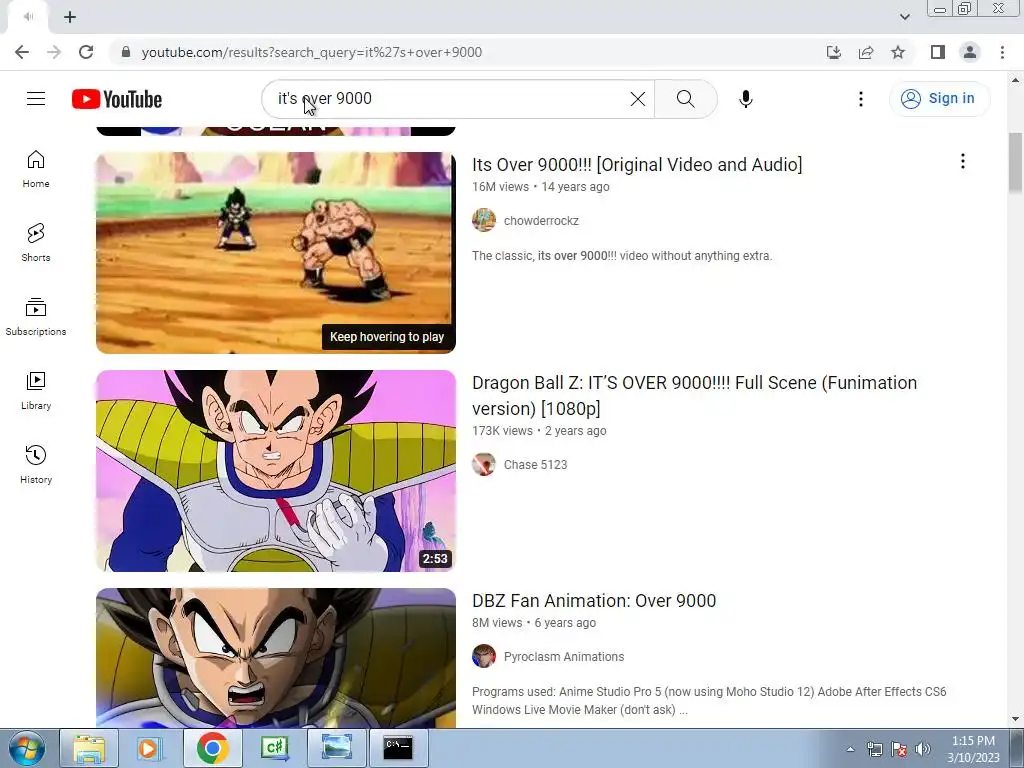1024x768 pixels.
Task: Open the C# application taskbar icon
Action: click(x=274, y=748)
